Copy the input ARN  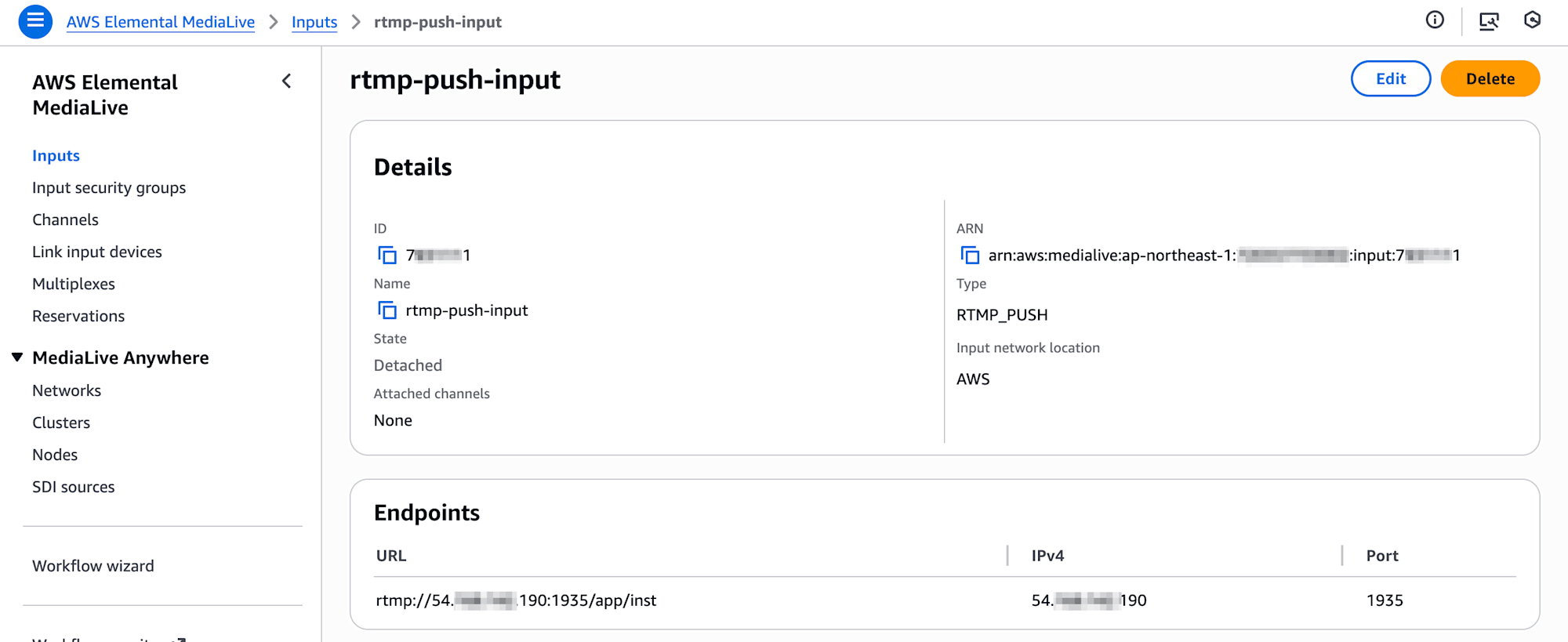tap(970, 256)
